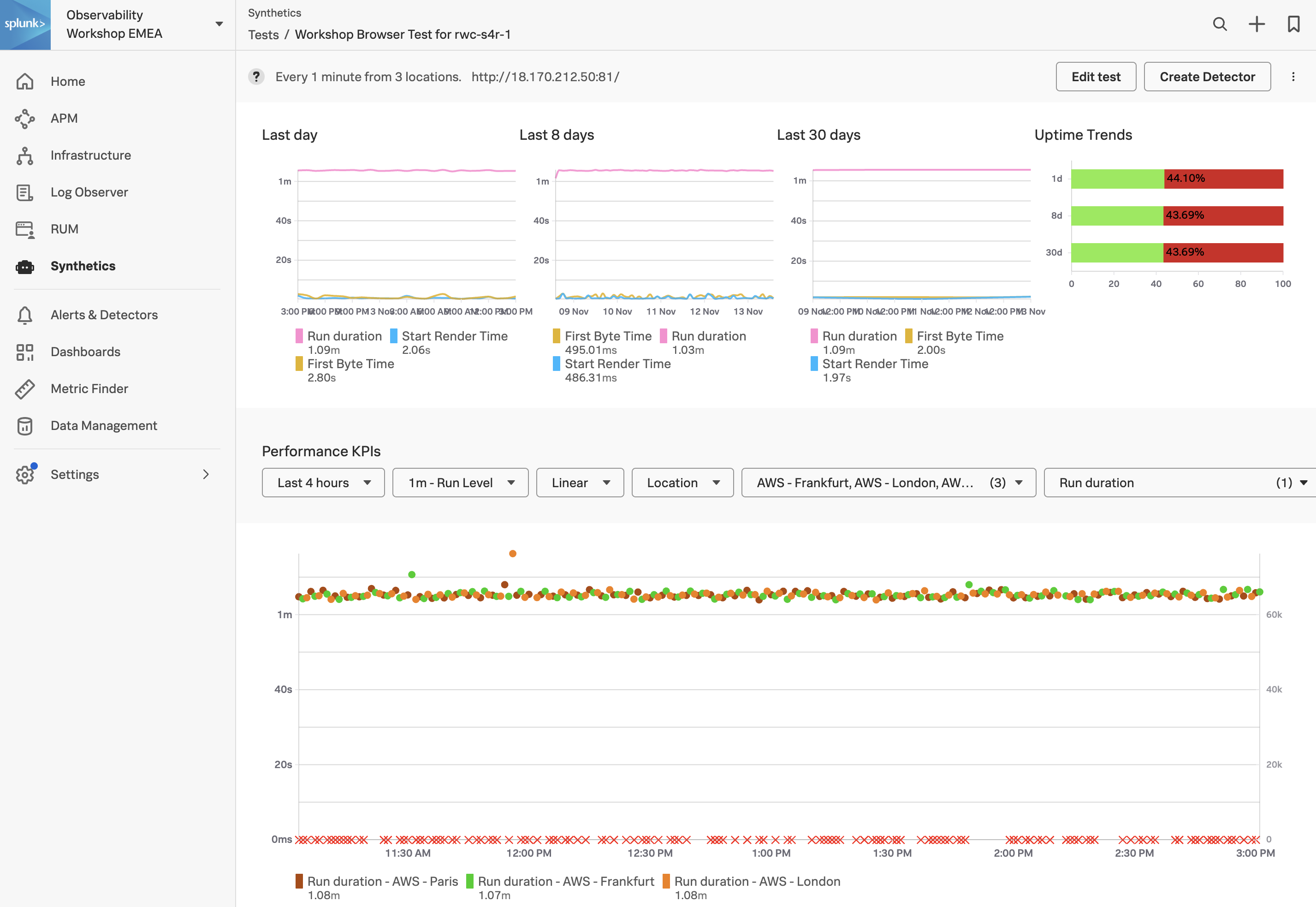Image resolution: width=1316 pixels, height=907 pixels.
Task: Click the Home menu item in sidebar
Action: (x=68, y=81)
